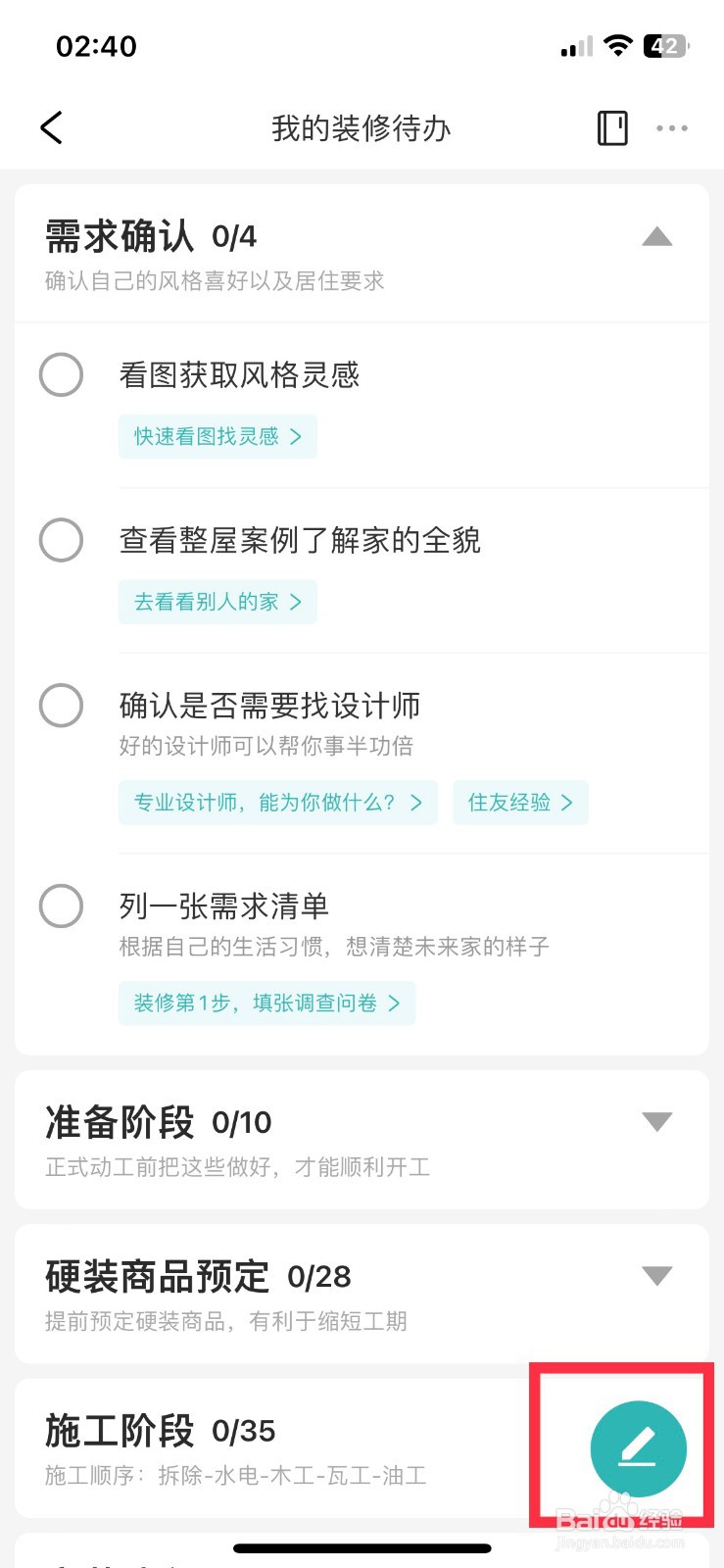Screen dimensions: 724x1568
Task: Open 装修第1步，填张调查问卷 link
Action: [266, 1003]
